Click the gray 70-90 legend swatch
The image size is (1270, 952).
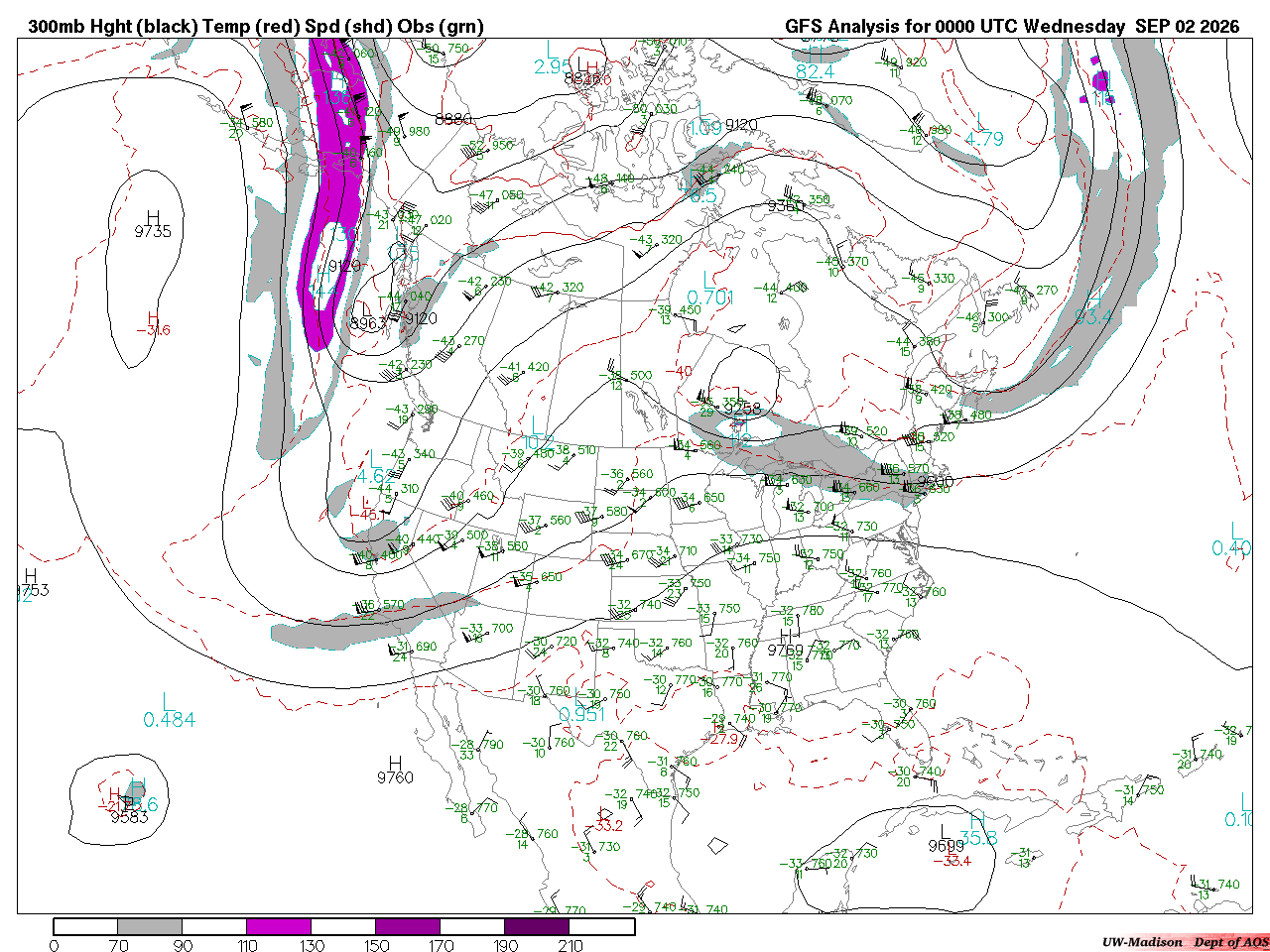coord(150,926)
